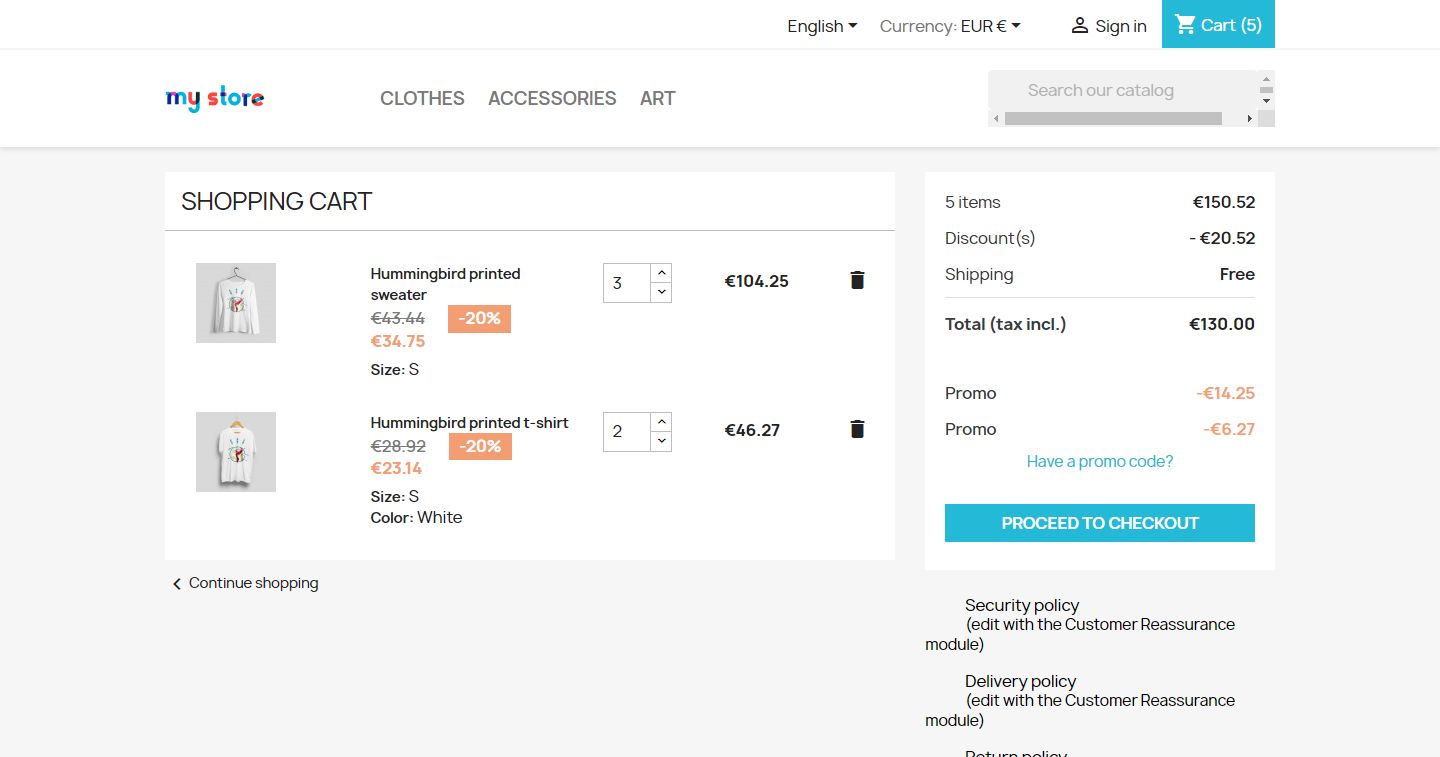Delete Hummingbird printed t-shirt from cart
The image size is (1440, 757).
pos(857,429)
